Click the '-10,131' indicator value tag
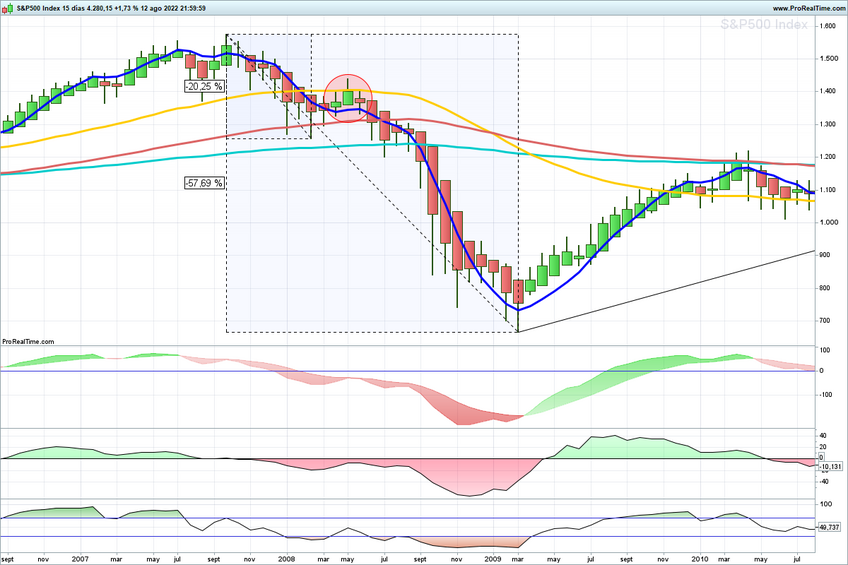 click(830, 466)
